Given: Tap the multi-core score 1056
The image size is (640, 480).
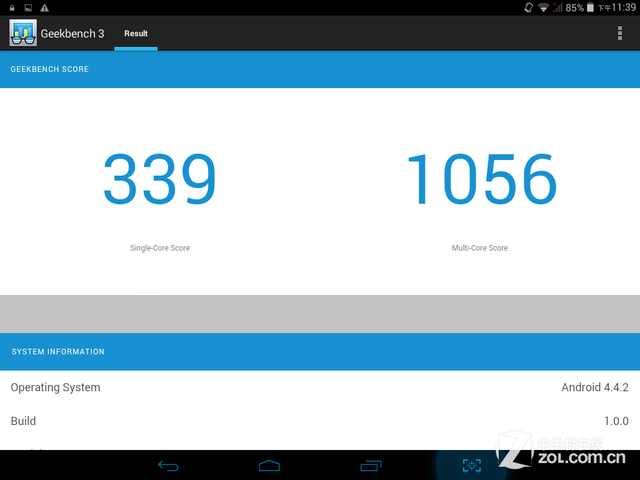Looking at the screenshot, I should [x=482, y=179].
